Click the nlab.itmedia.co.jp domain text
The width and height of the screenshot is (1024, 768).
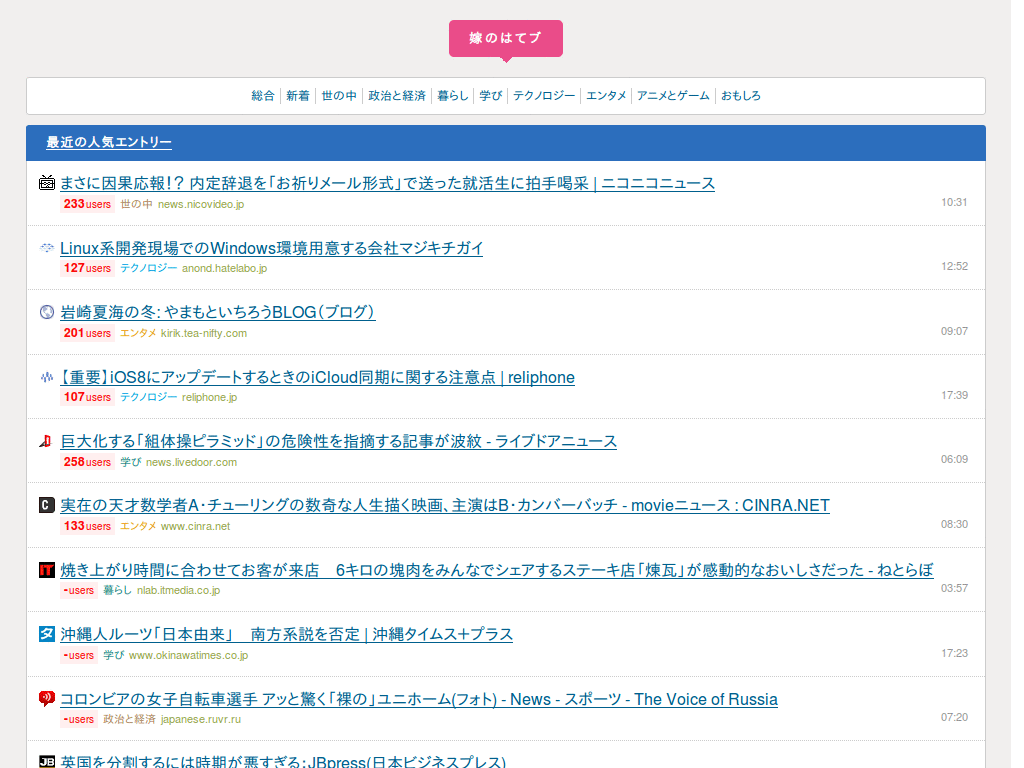pyautogui.click(x=178, y=590)
